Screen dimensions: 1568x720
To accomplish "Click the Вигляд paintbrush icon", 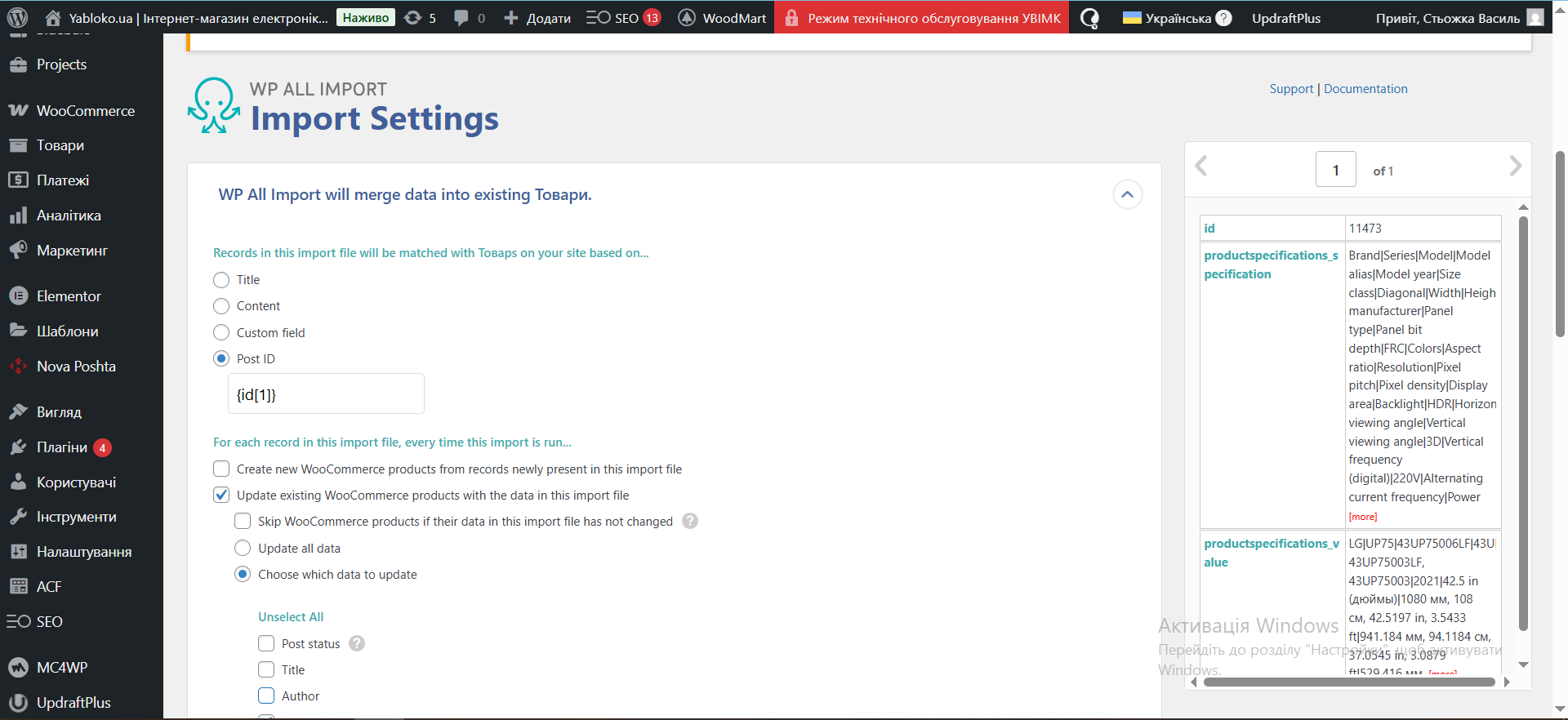I will (19, 411).
